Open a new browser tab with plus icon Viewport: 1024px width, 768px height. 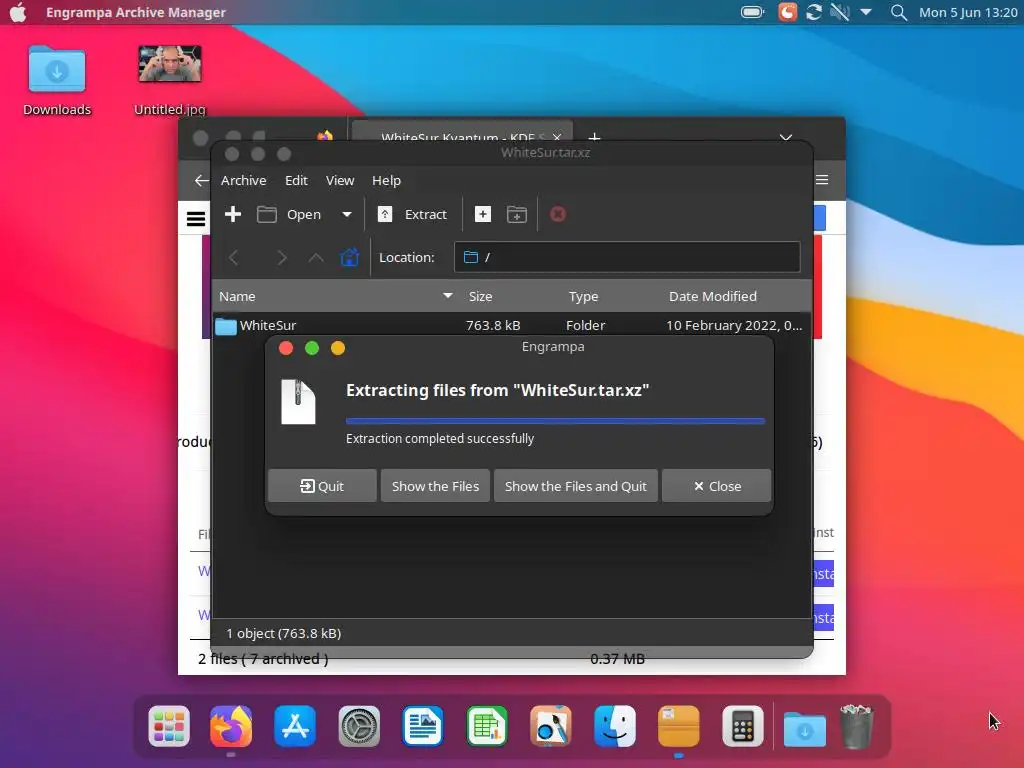tap(594, 136)
